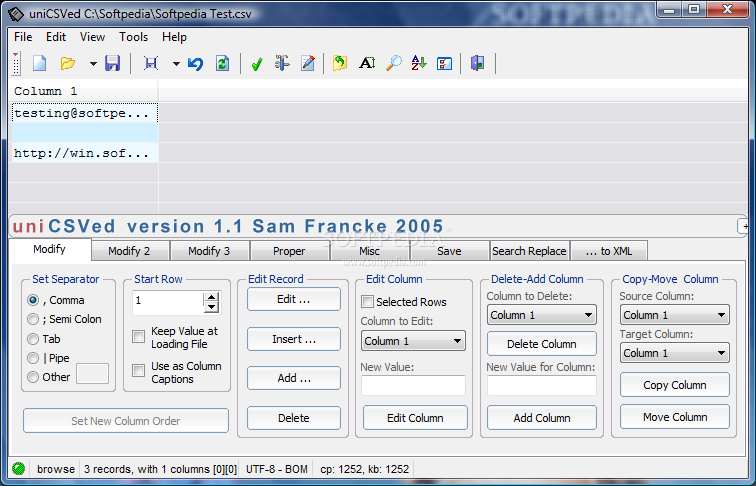Check the Selected Rows checkbox
756x486 pixels.
(x=367, y=302)
